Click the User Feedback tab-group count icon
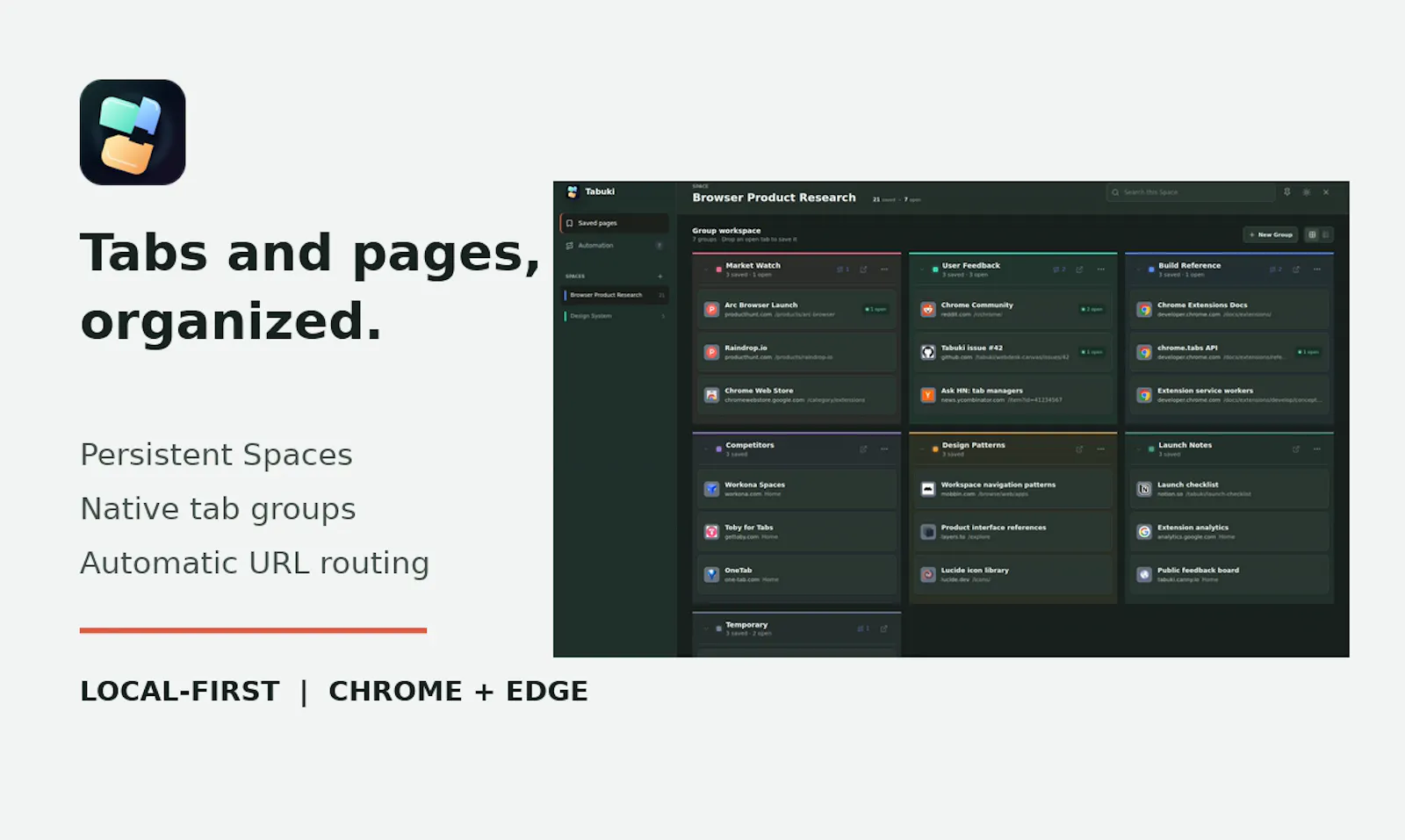The width and height of the screenshot is (1405, 840). pyautogui.click(x=1059, y=269)
